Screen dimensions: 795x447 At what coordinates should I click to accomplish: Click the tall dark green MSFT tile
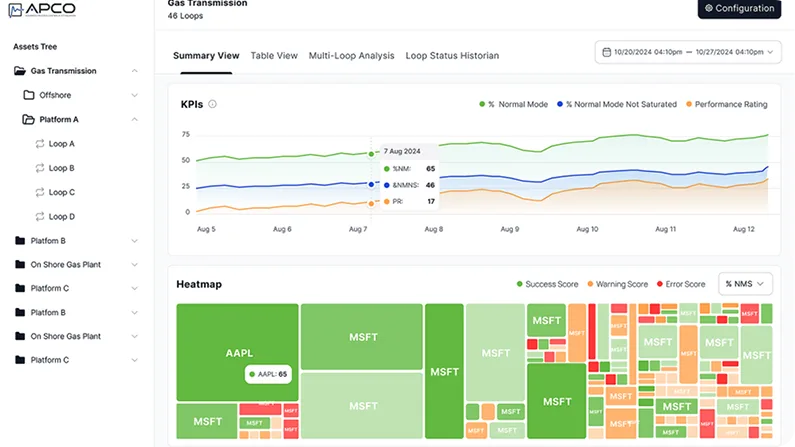[x=444, y=371]
